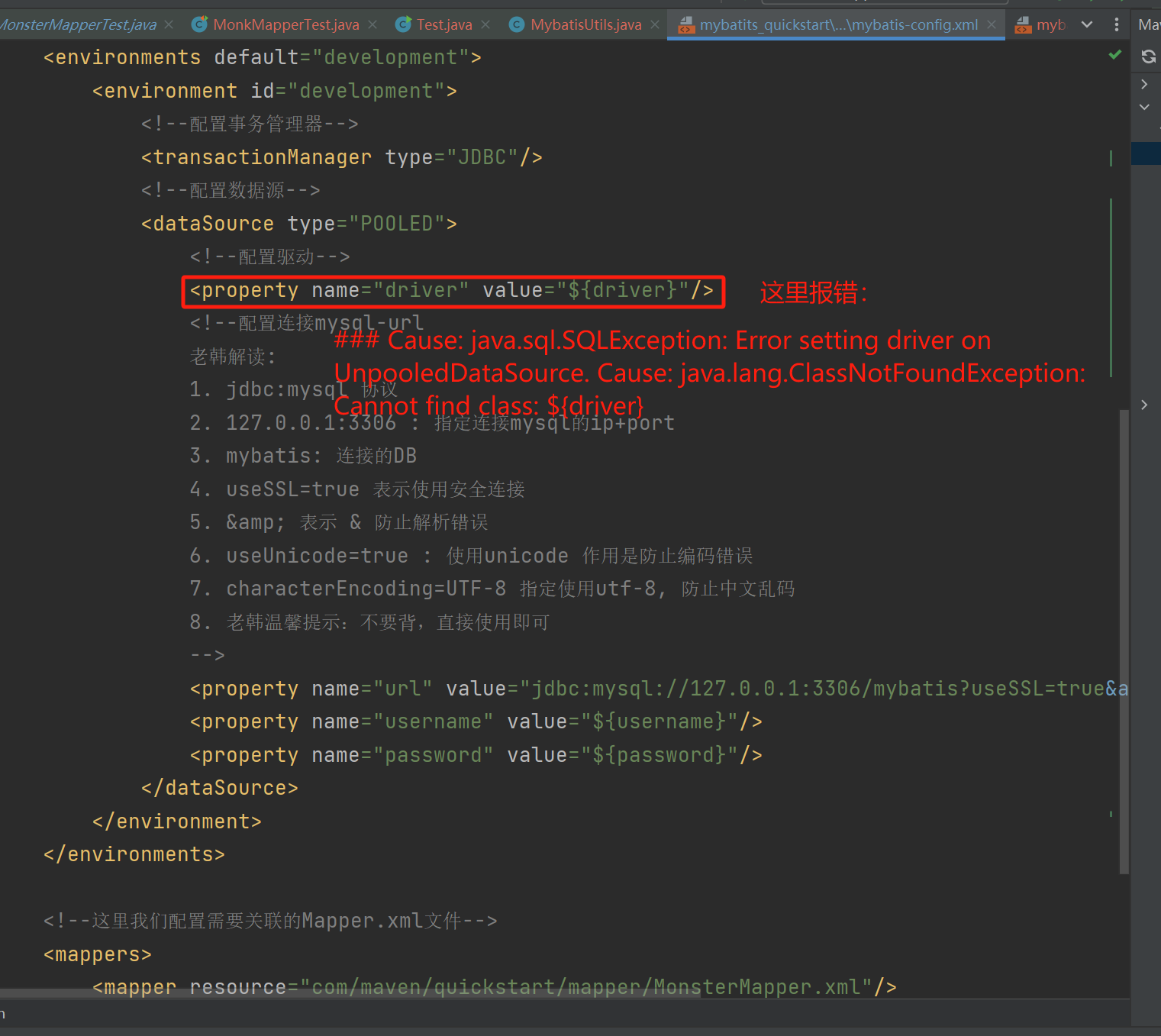Close the Test.java tab
The width and height of the screenshot is (1161, 1036).
(x=485, y=24)
